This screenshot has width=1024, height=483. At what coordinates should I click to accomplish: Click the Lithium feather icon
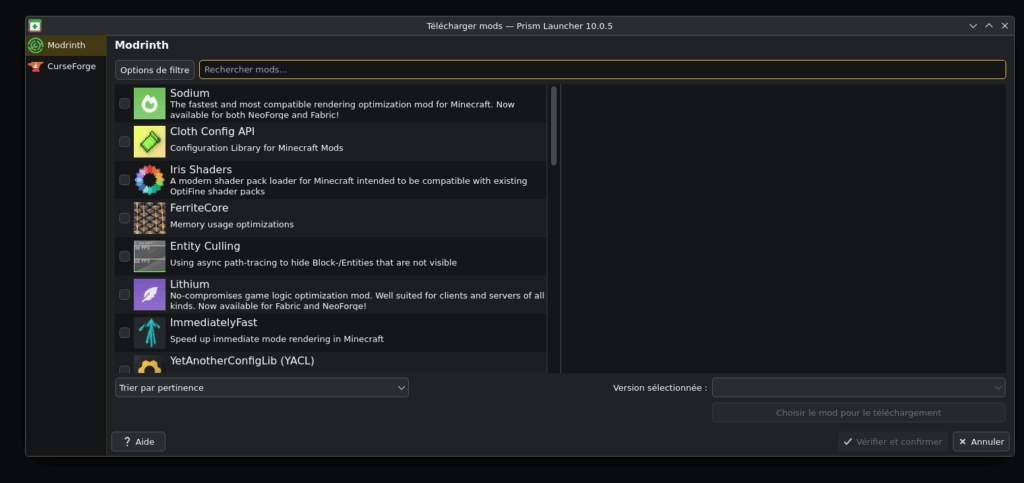(149, 294)
